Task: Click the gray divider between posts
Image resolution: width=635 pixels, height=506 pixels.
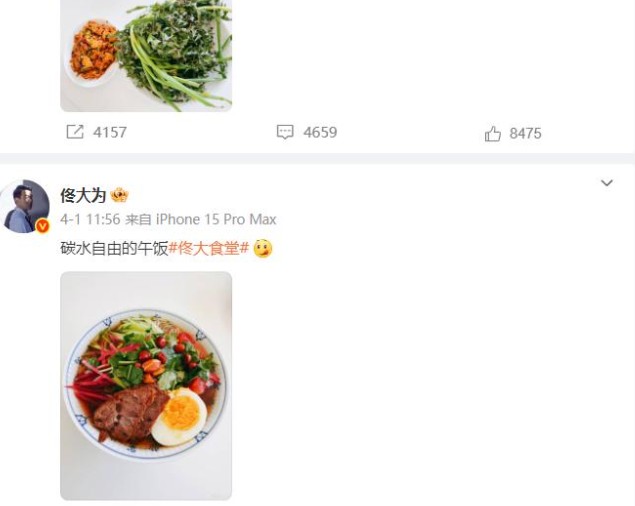Action: [318, 158]
